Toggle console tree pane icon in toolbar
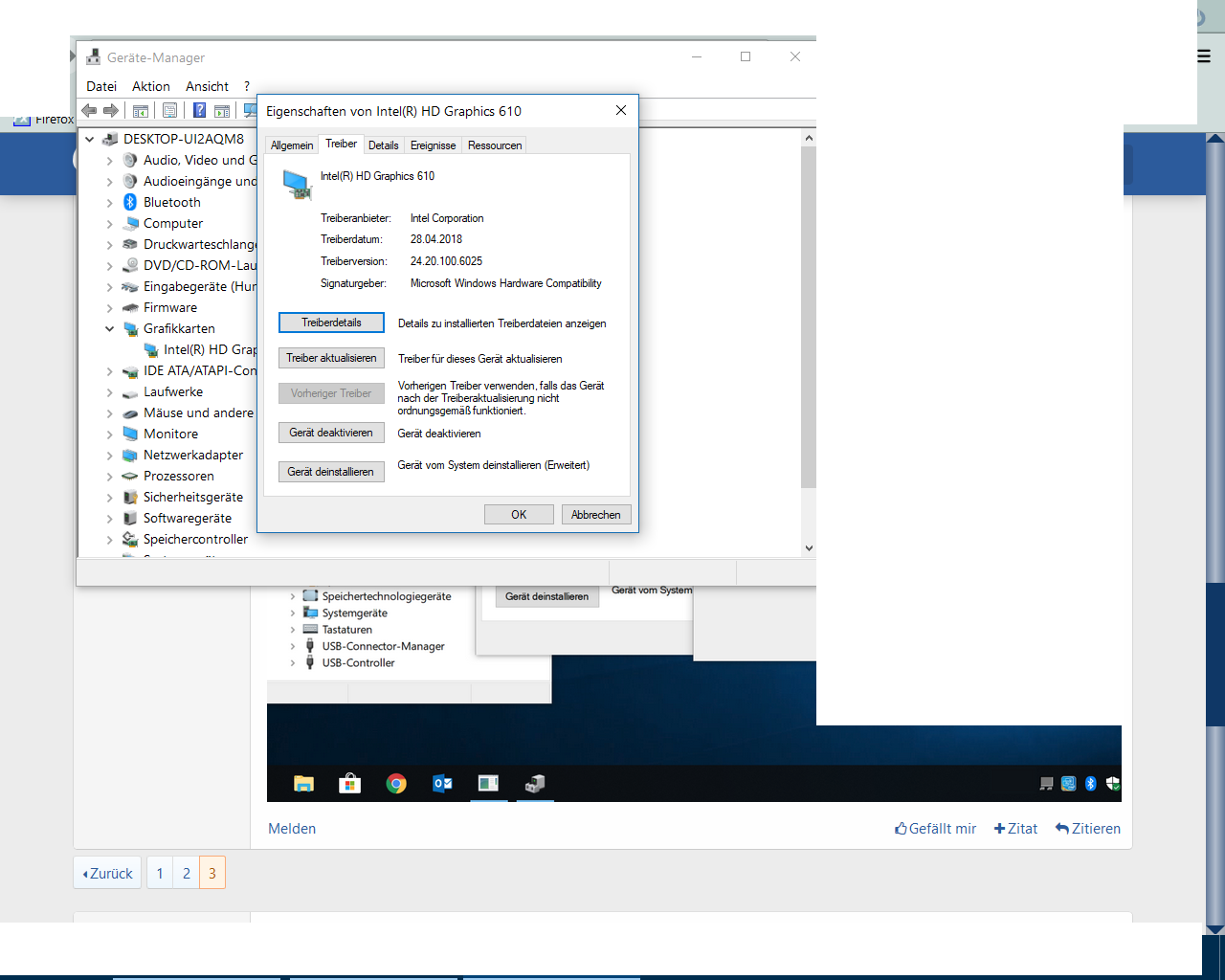 [141, 110]
